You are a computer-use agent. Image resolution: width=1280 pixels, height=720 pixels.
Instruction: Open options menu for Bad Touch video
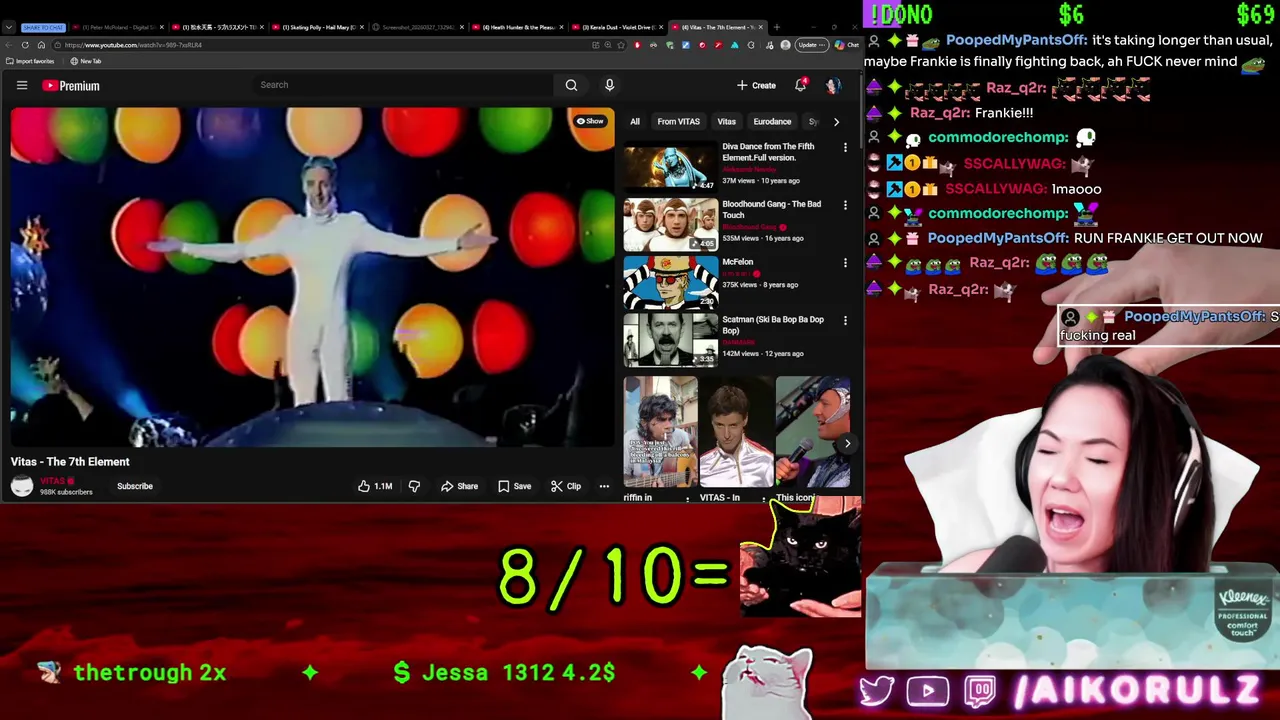pos(845,206)
